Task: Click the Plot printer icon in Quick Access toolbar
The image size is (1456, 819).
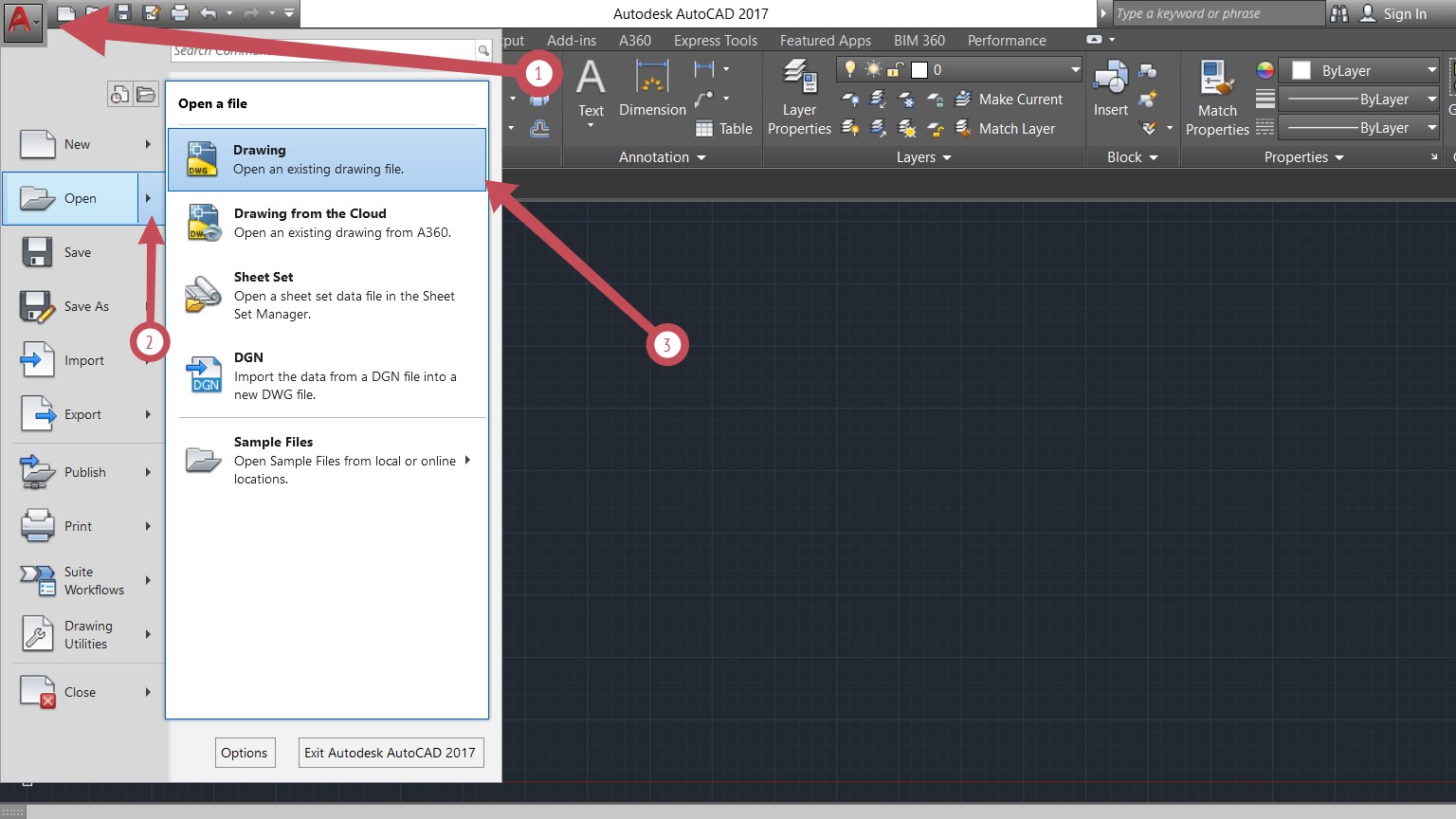Action: point(180,12)
